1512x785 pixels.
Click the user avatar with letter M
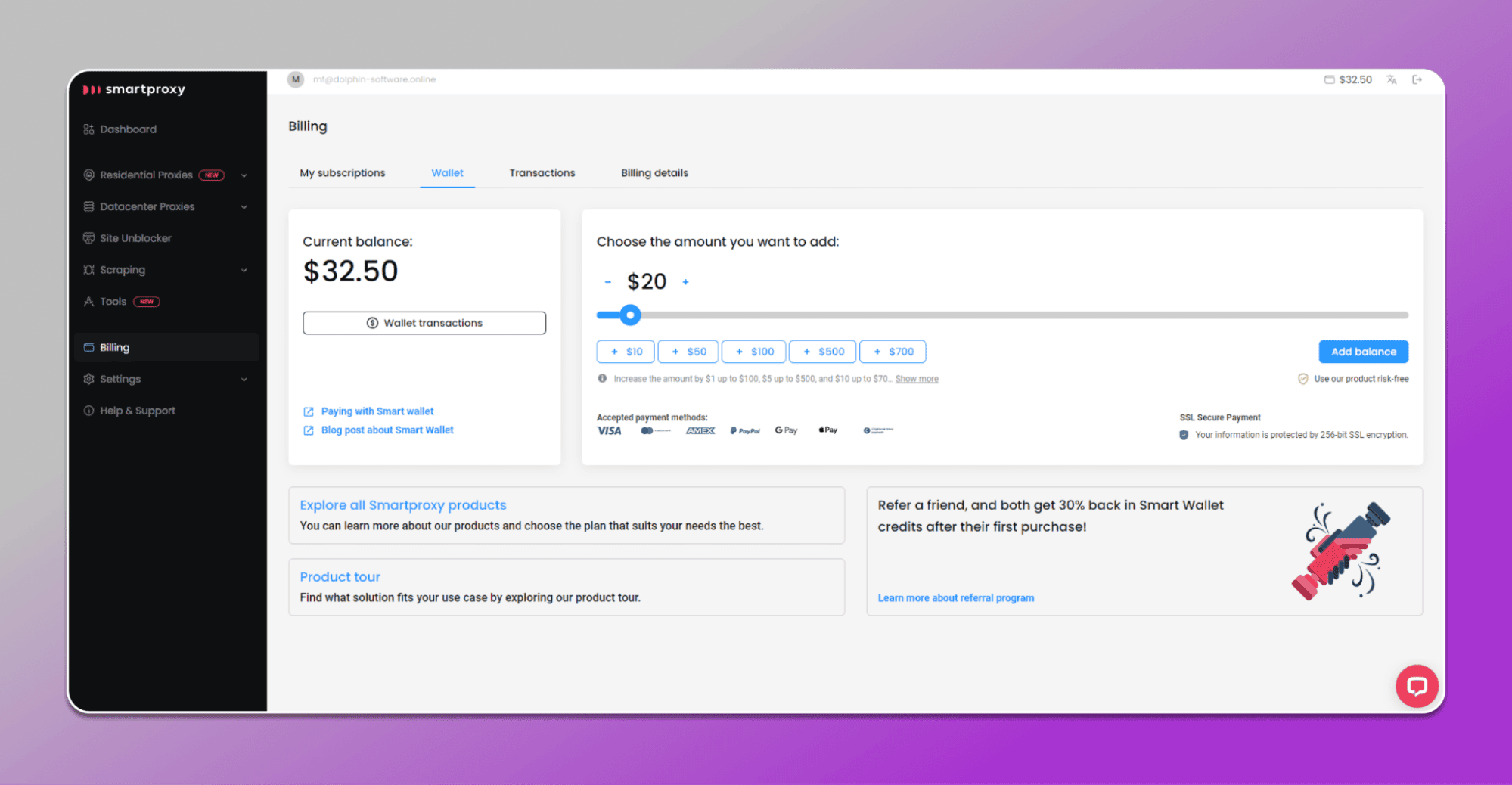click(296, 79)
